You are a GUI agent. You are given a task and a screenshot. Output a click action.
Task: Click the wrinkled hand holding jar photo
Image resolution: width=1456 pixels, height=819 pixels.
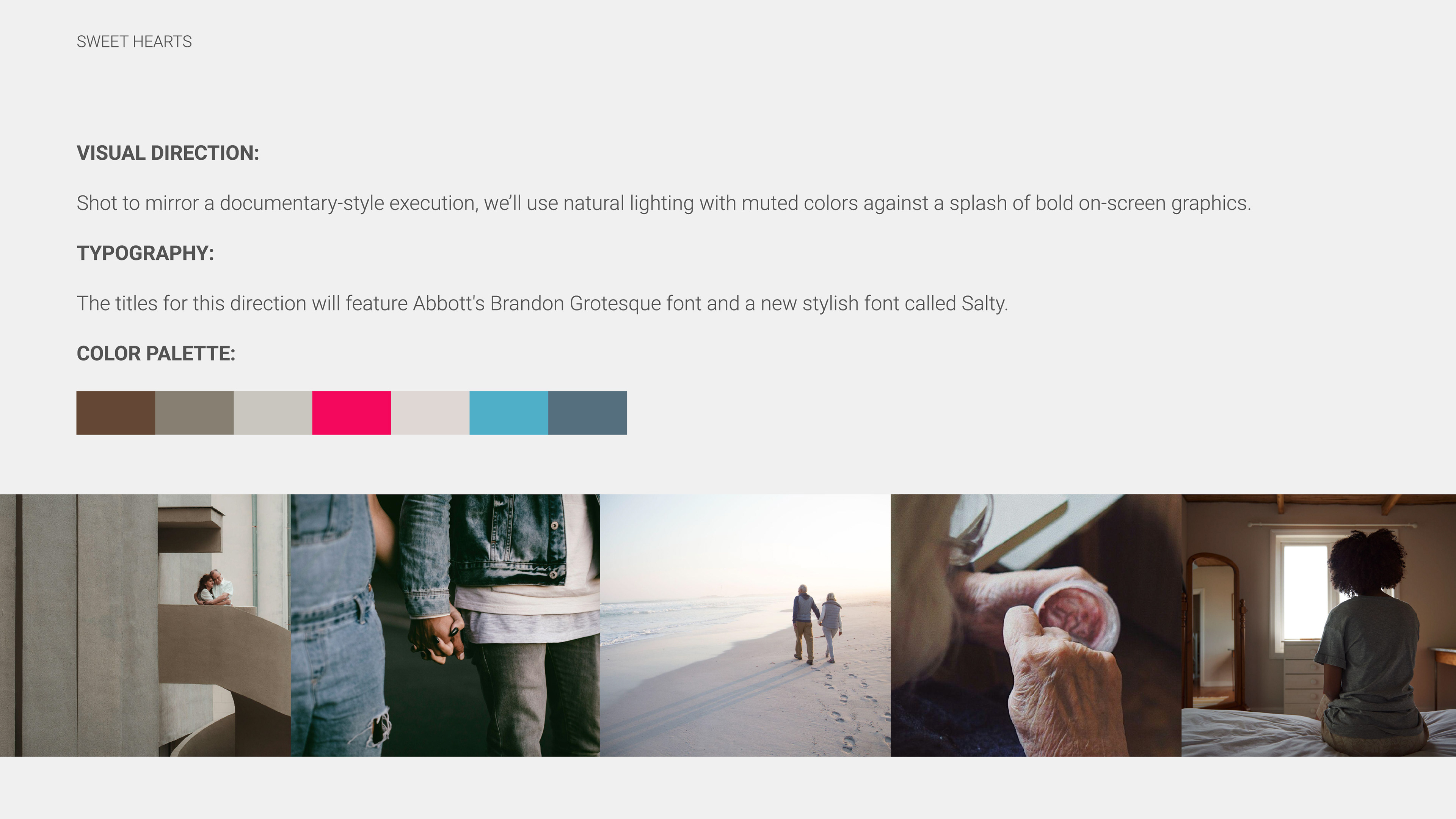point(1036,625)
